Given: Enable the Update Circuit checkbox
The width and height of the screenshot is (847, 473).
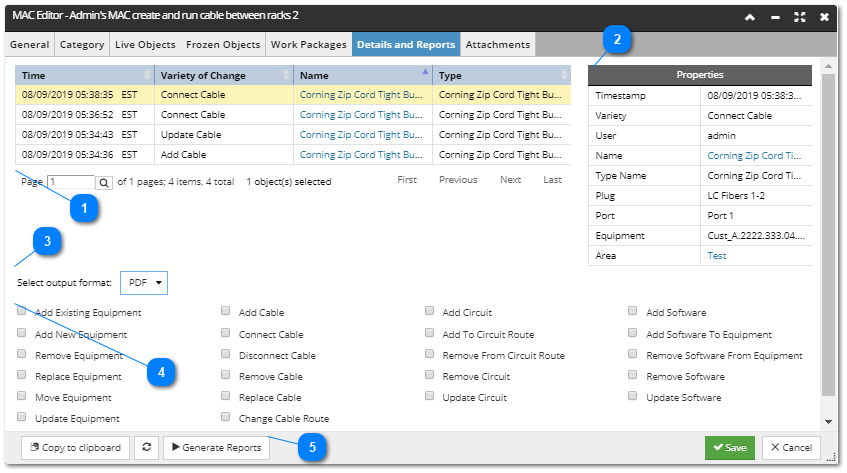Looking at the screenshot, I should point(429,396).
